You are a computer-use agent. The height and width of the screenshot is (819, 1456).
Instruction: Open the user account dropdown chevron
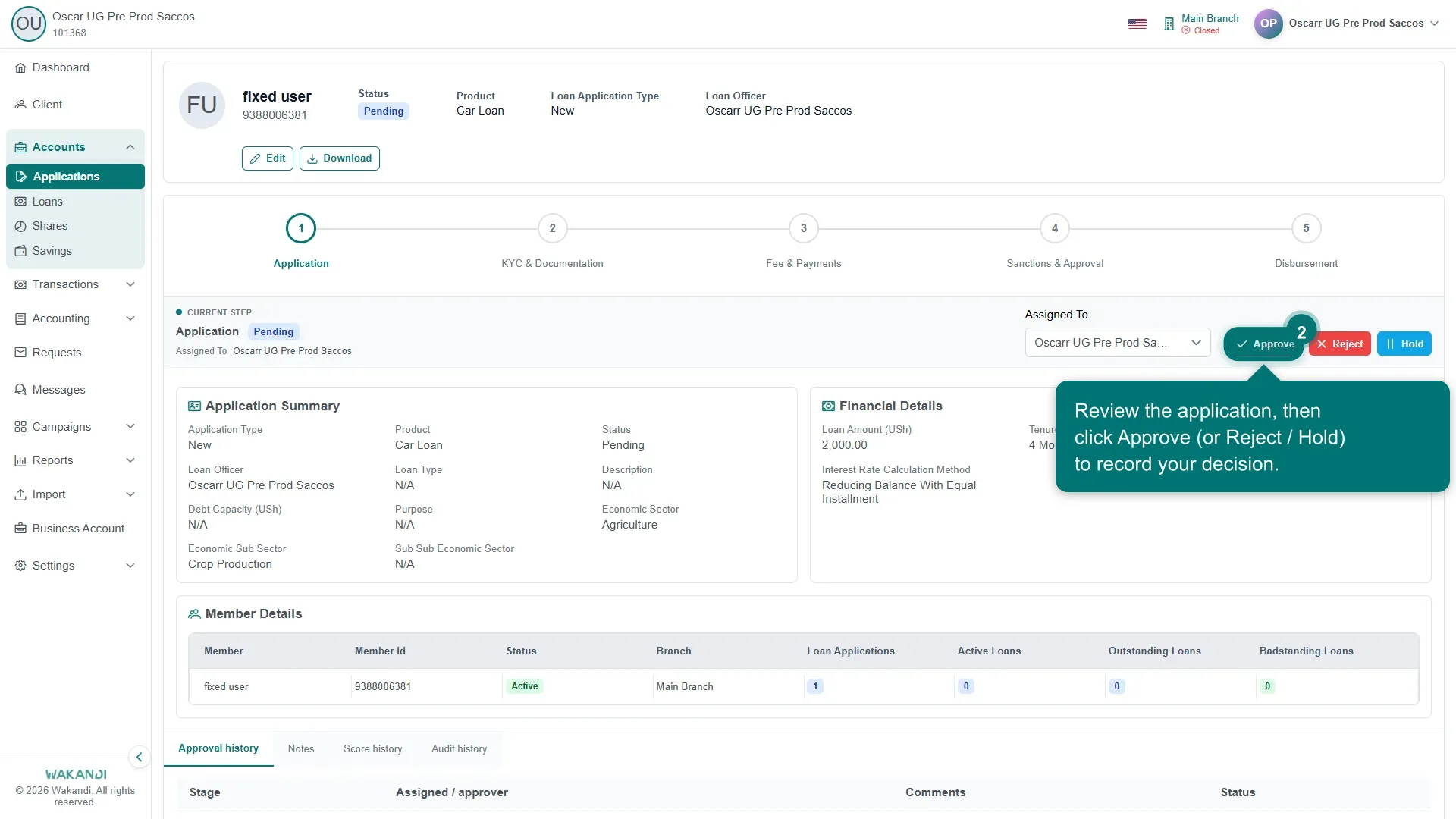pos(1435,24)
